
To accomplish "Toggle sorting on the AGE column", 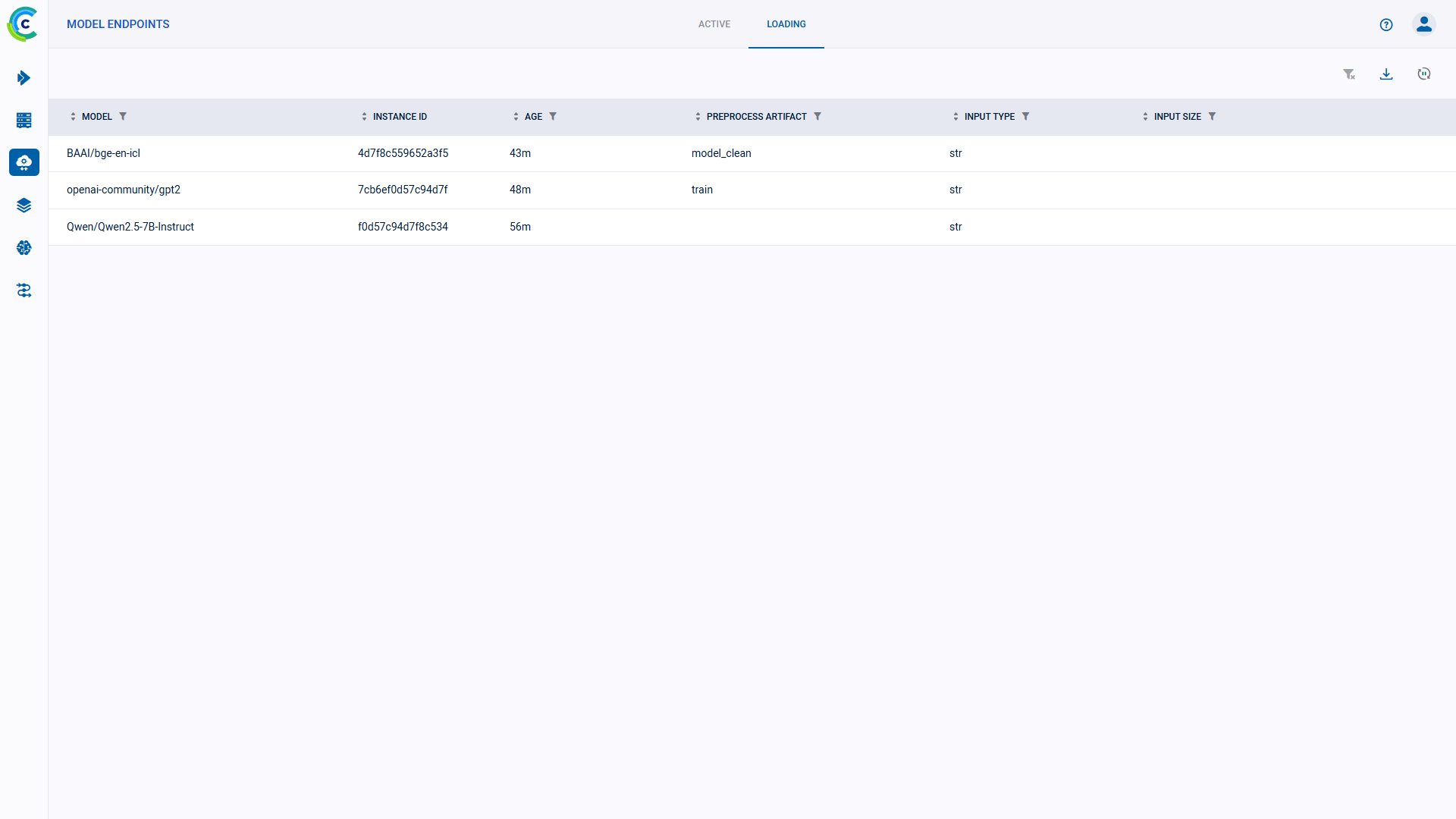I will coord(516,116).
